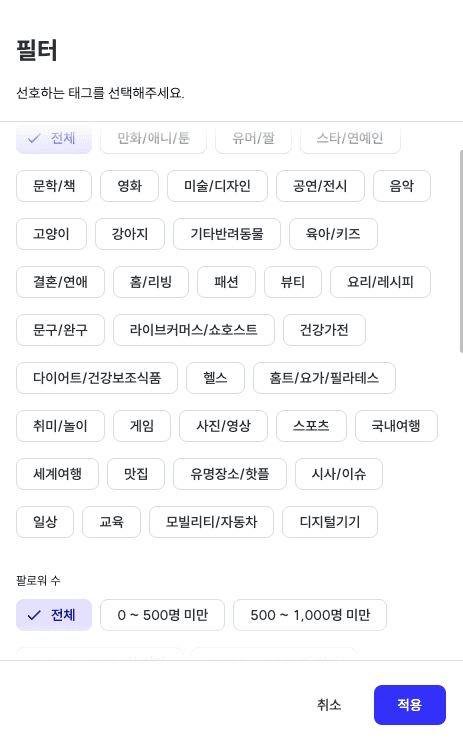
Task: Choose the 미술/디자인 tag
Action: 217,186
